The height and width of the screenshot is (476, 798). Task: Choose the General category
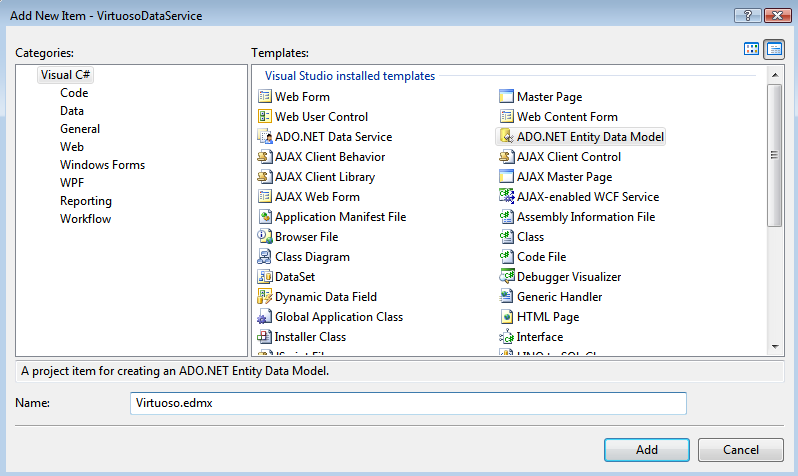click(80, 129)
